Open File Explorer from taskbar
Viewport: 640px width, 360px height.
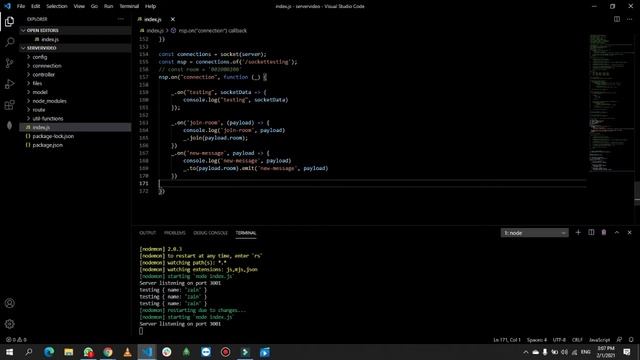pos(69,352)
